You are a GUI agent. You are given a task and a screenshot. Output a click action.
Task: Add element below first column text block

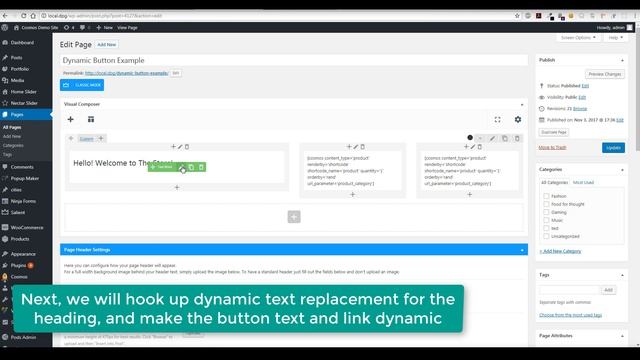click(177, 187)
